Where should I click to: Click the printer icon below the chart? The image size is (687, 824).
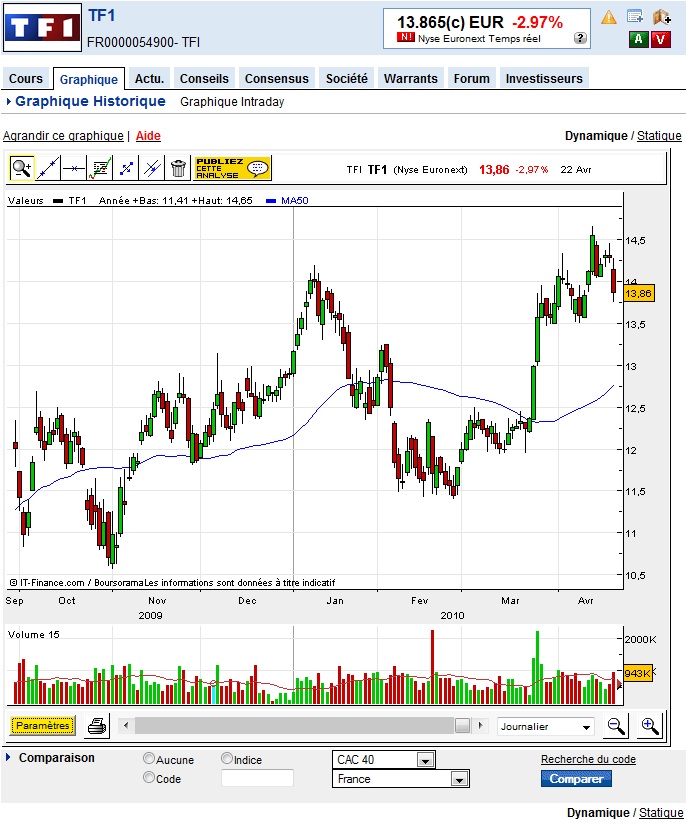[x=97, y=726]
